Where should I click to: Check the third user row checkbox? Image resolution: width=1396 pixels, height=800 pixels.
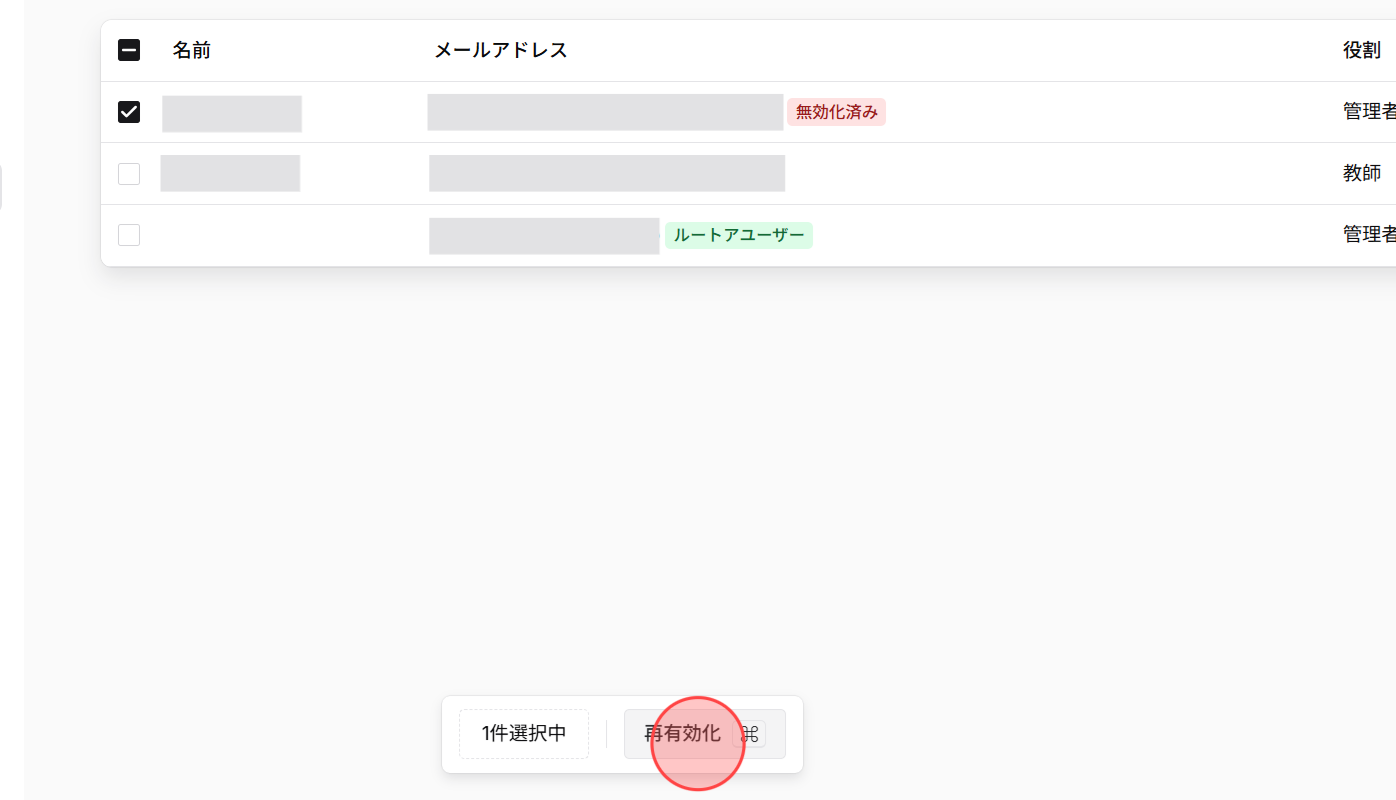129,235
